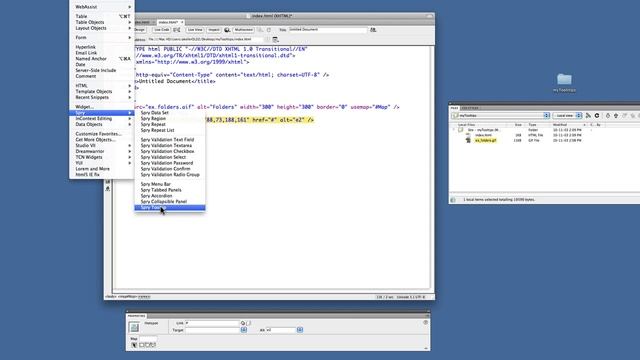
Task: Select Spry Menu Bar item
Action: pos(170,184)
